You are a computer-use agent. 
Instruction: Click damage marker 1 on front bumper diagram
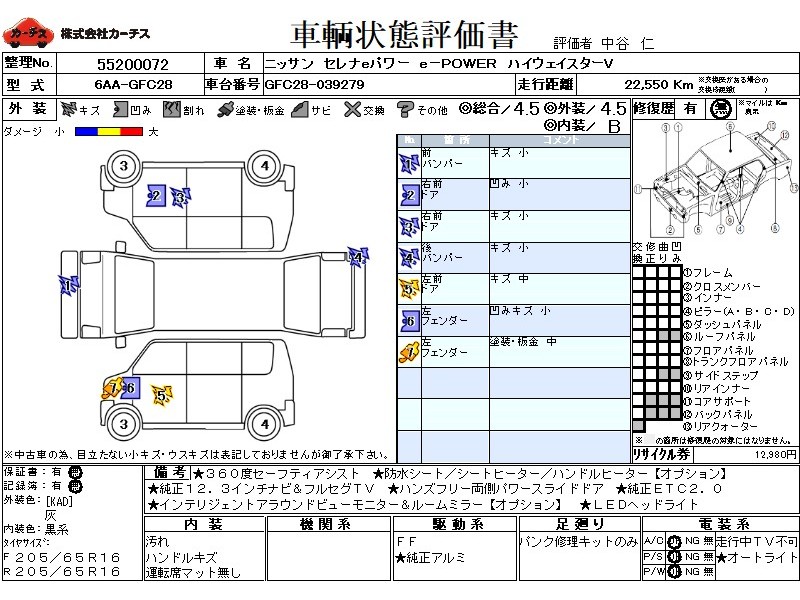click(x=66, y=287)
